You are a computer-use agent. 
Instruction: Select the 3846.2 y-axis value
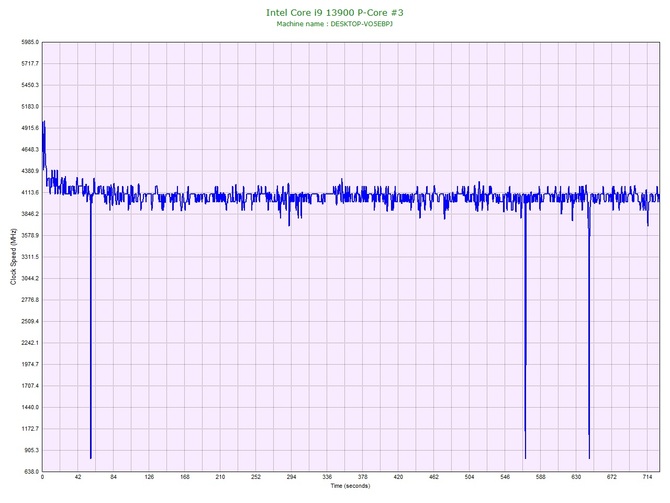point(30,214)
